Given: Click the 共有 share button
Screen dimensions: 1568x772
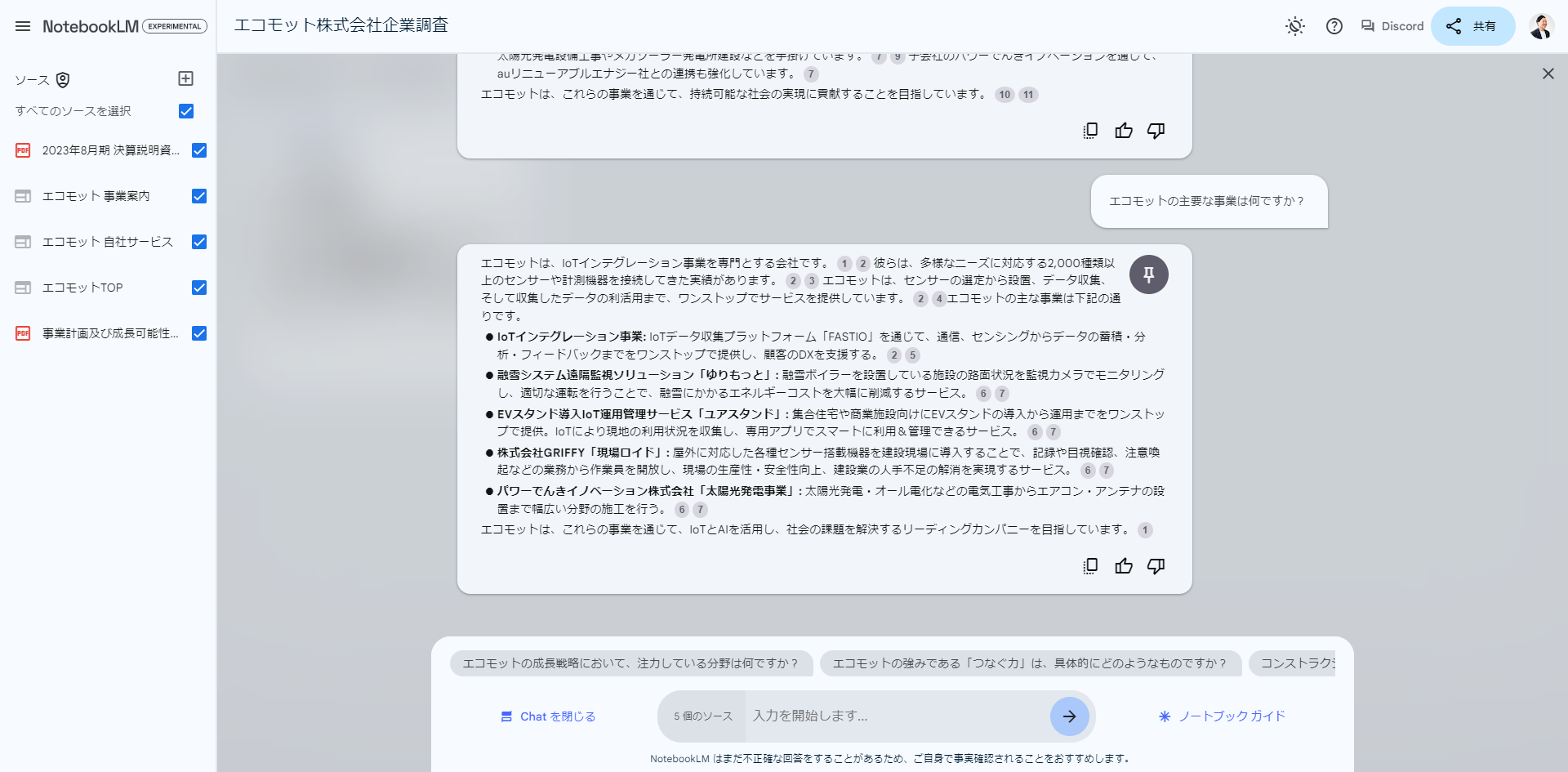Looking at the screenshot, I should pos(1472,26).
